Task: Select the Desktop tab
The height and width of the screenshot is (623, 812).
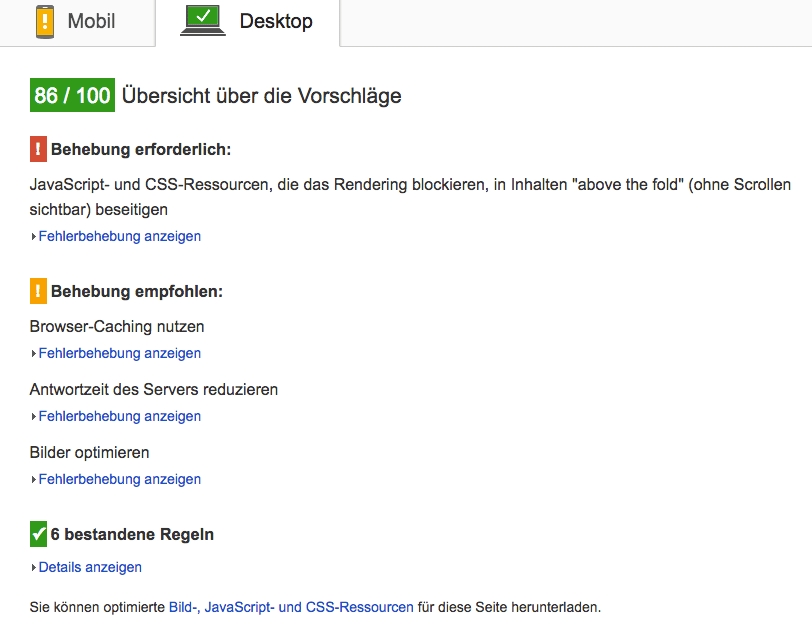Action: tap(248, 22)
